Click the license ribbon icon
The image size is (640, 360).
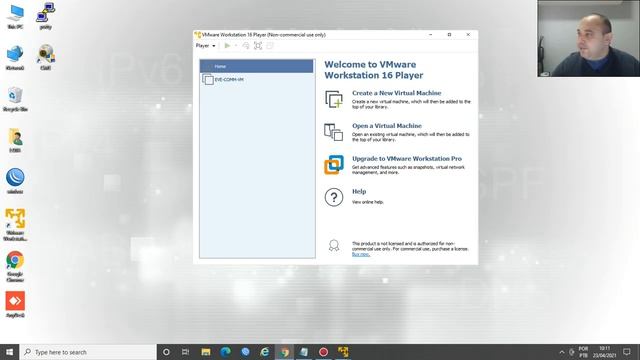(x=334, y=245)
